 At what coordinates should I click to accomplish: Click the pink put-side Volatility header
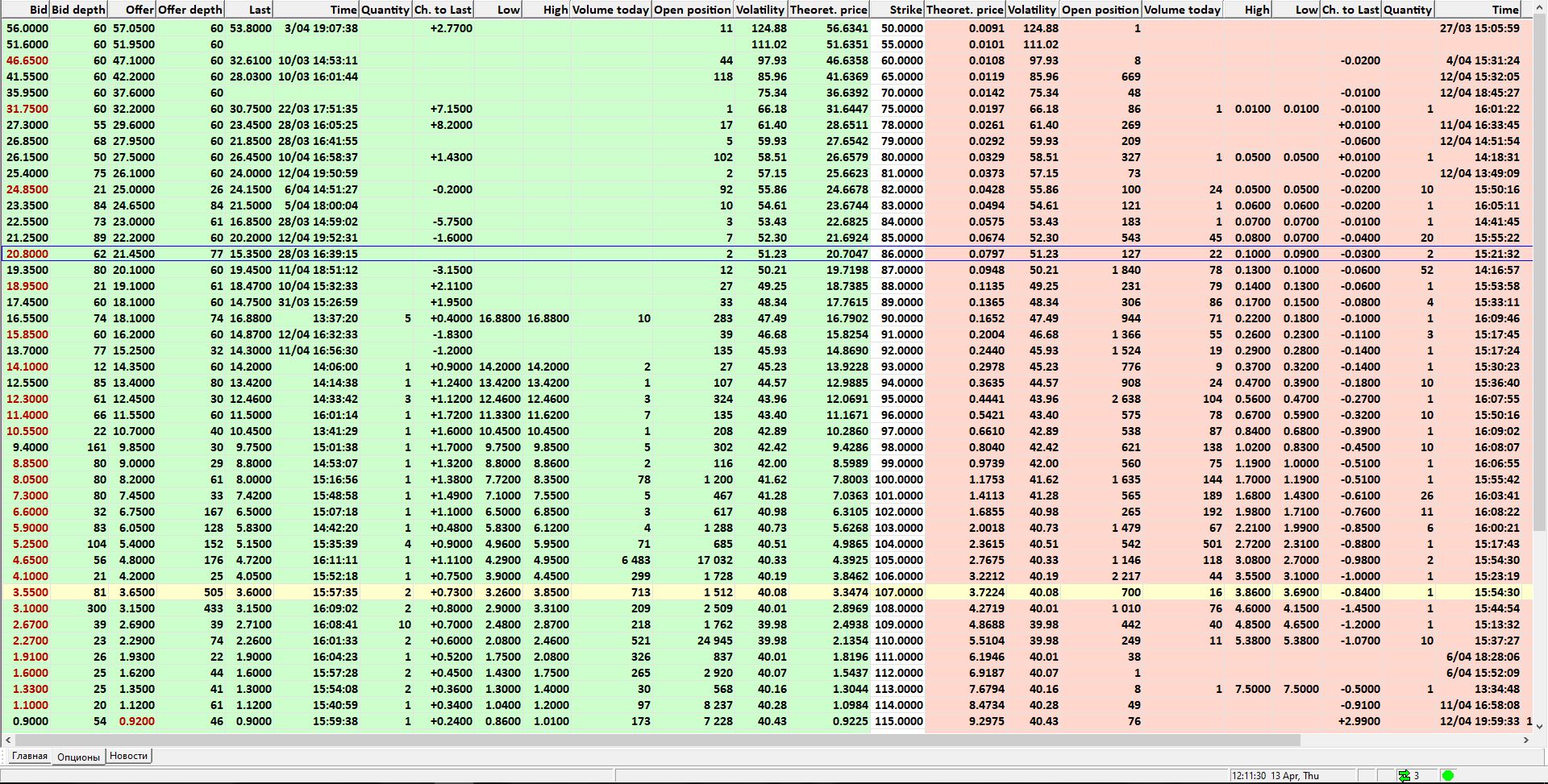point(1032,10)
